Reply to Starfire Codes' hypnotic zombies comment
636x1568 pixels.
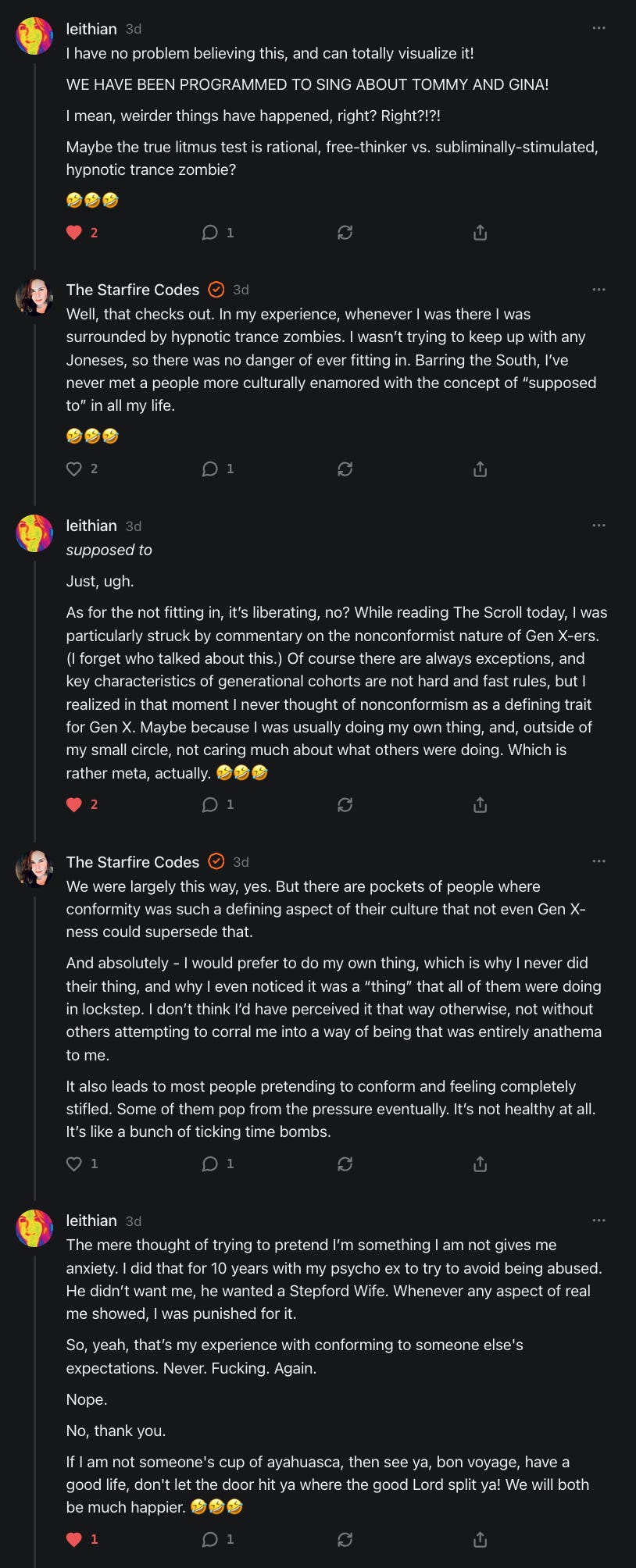click(209, 469)
